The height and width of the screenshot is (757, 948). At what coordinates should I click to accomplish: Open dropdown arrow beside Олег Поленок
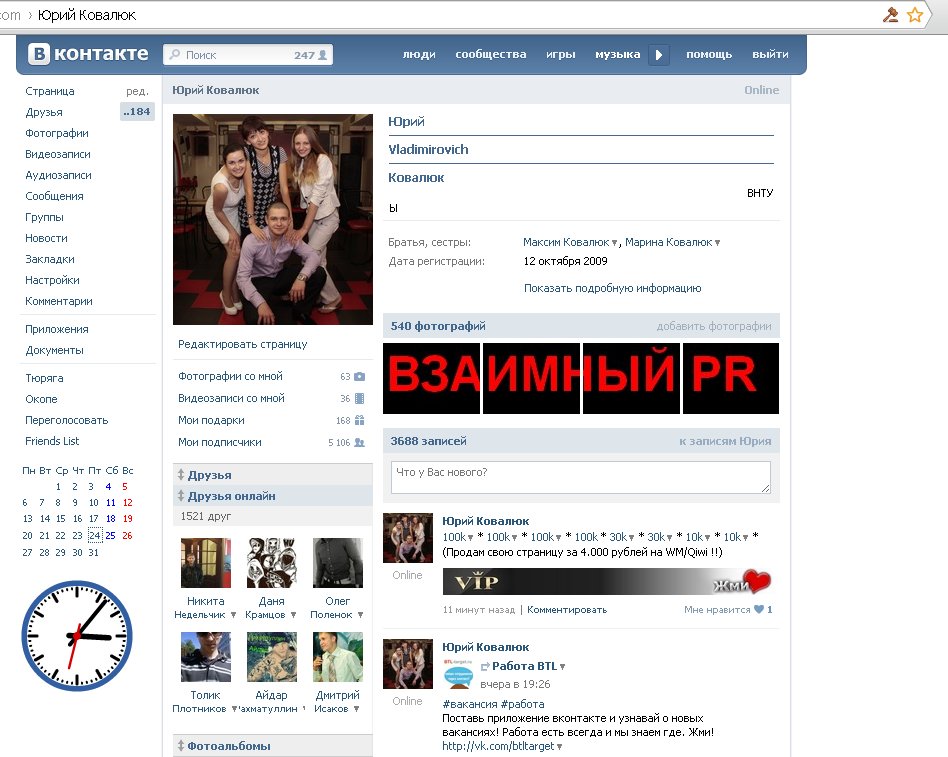[360, 616]
